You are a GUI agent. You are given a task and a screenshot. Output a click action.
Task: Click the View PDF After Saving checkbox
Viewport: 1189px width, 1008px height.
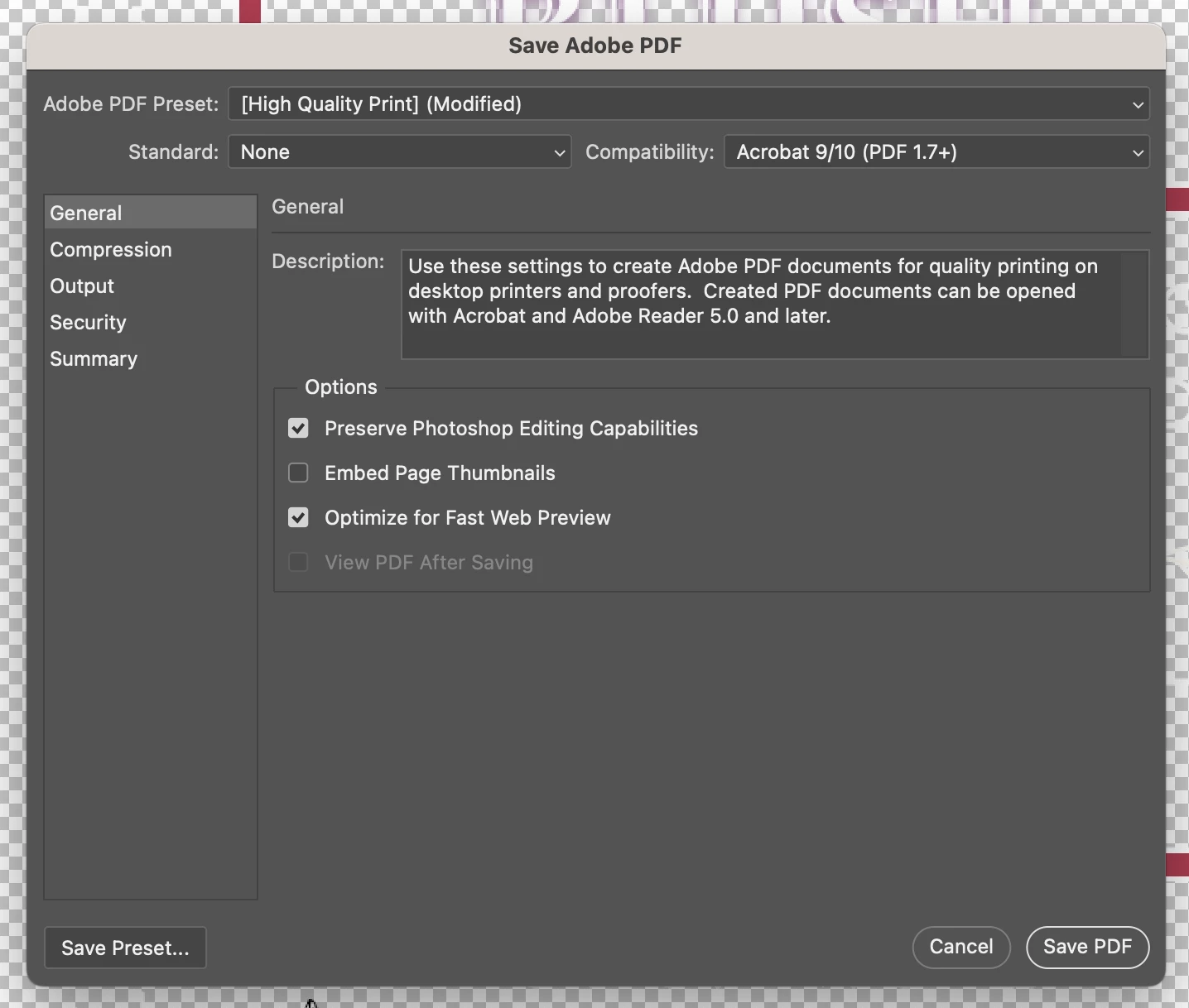click(x=298, y=562)
